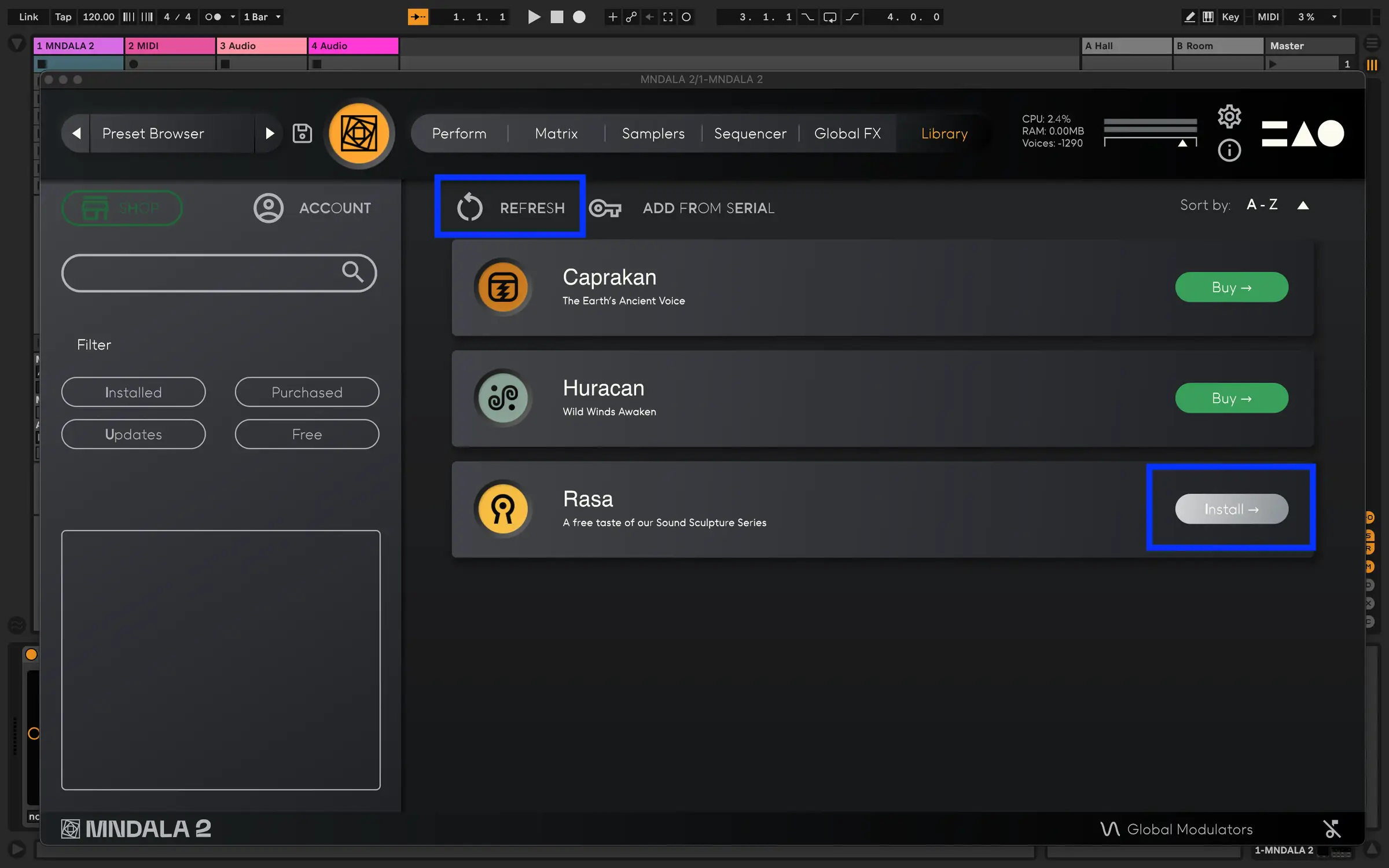1389x868 pixels.
Task: Show the plugin info panel
Action: (x=1229, y=150)
